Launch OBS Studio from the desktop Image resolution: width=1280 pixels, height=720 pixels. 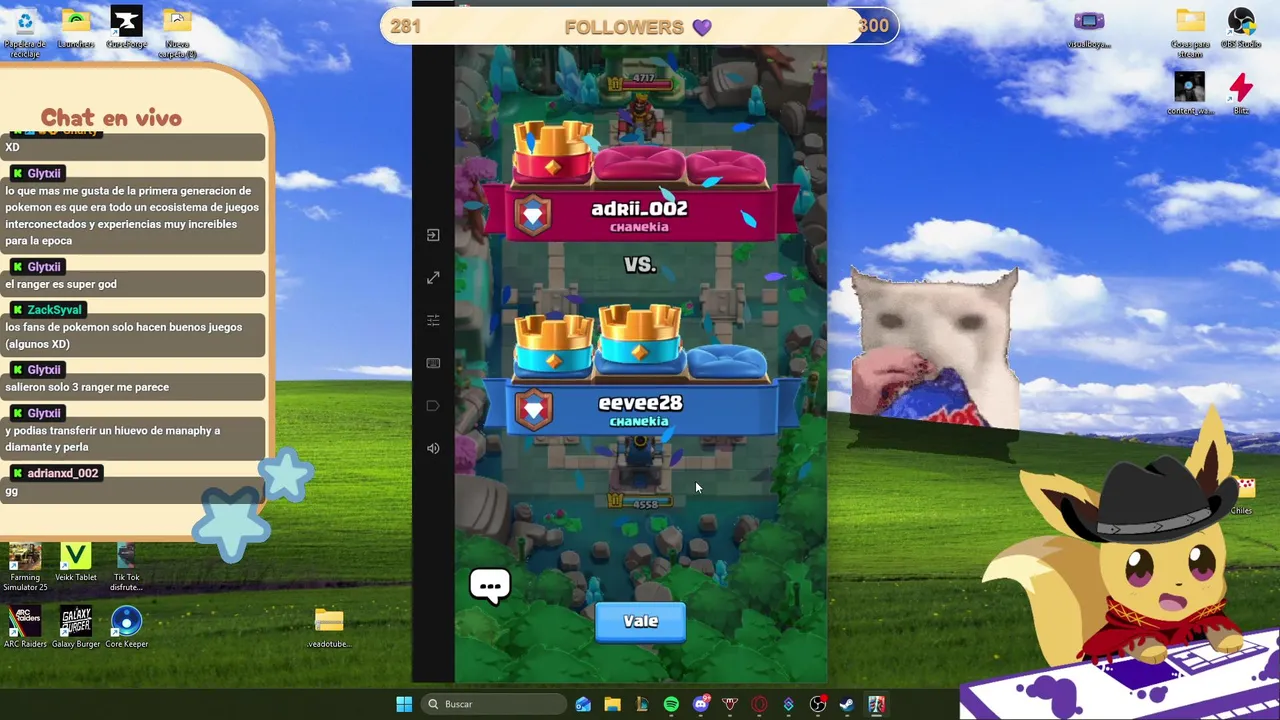pos(1241,29)
